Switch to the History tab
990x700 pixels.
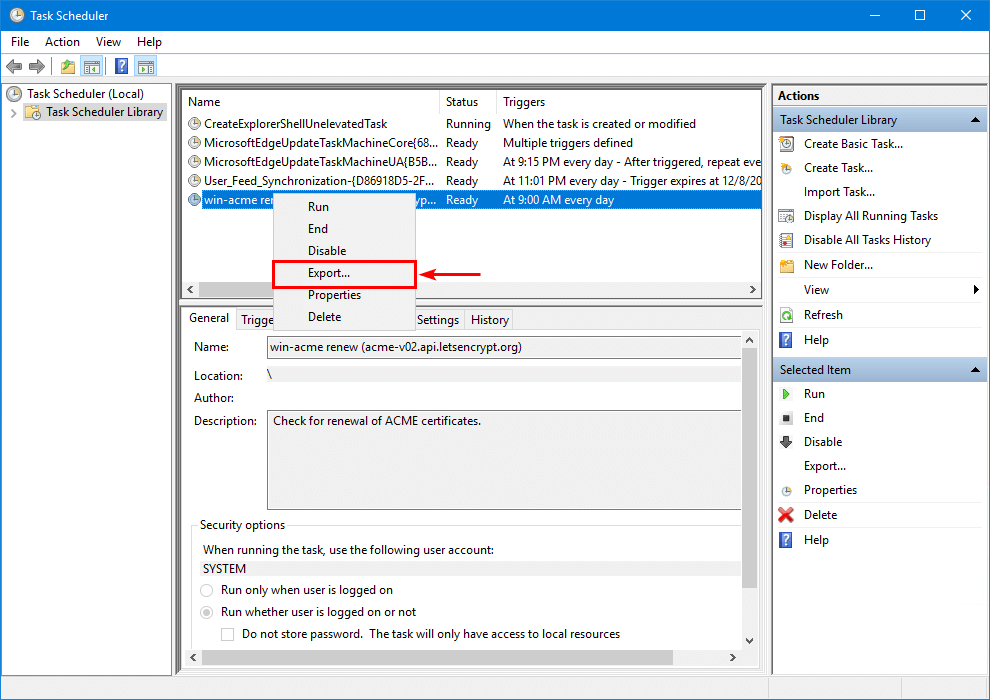click(489, 320)
